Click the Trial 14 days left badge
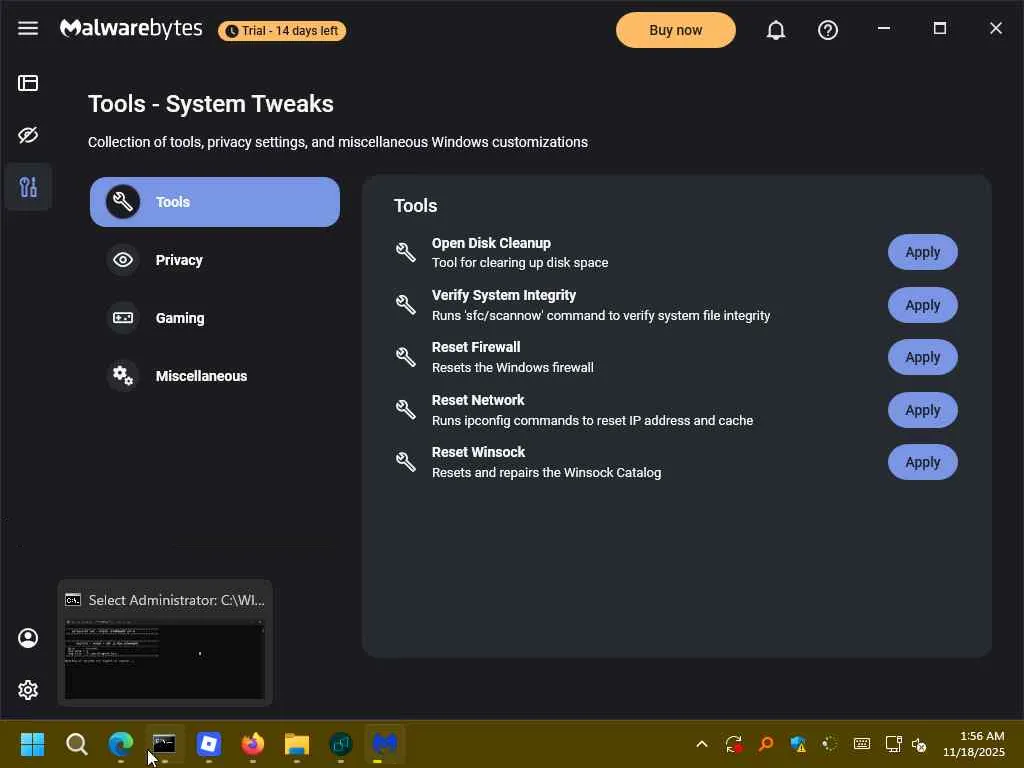 282,31
